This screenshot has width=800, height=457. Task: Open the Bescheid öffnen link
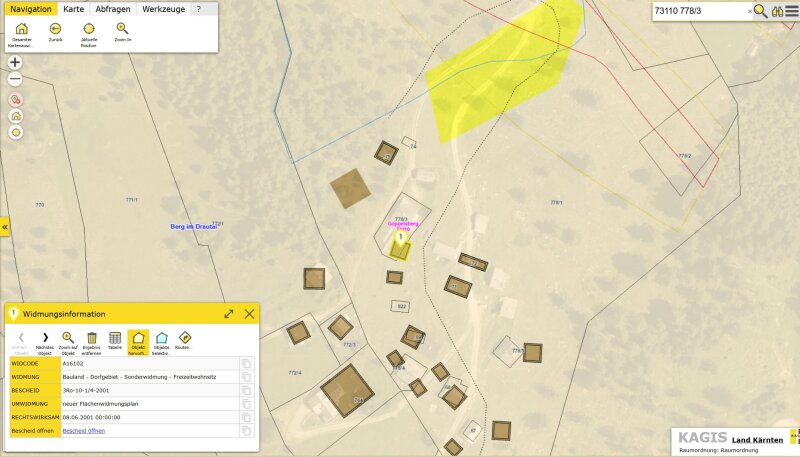point(83,431)
